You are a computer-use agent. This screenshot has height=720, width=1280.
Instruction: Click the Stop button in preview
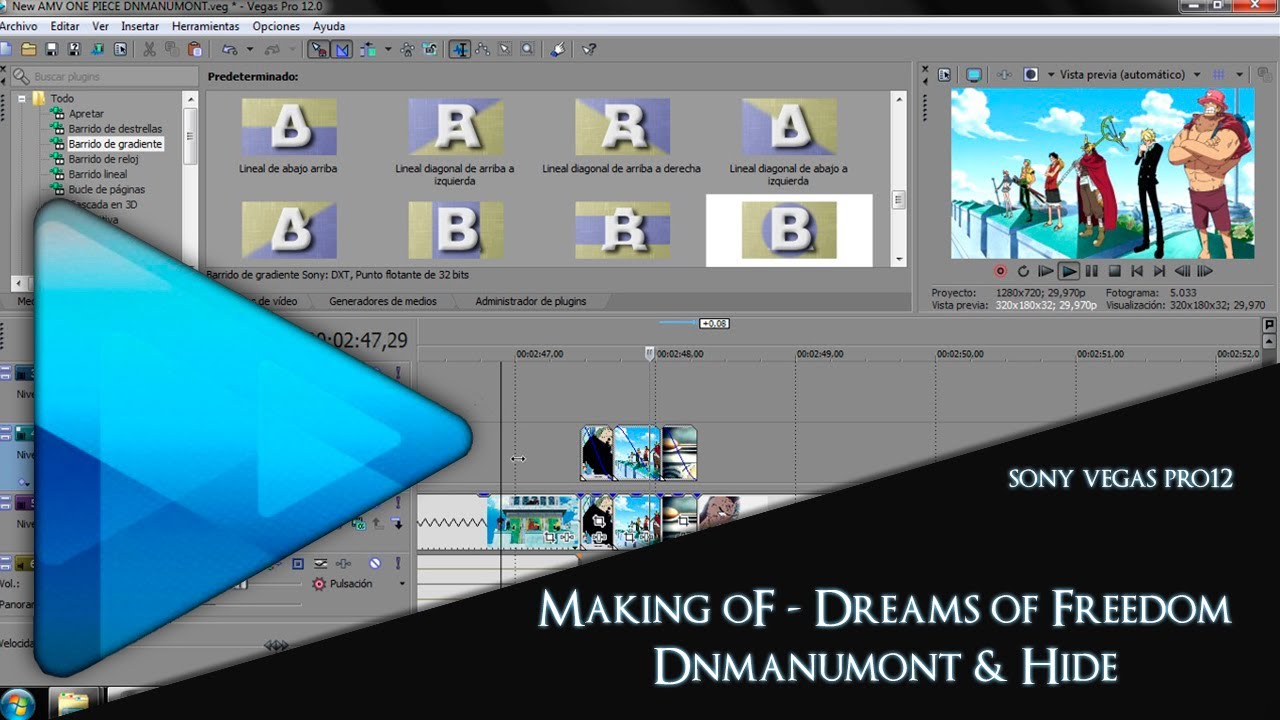[1114, 270]
